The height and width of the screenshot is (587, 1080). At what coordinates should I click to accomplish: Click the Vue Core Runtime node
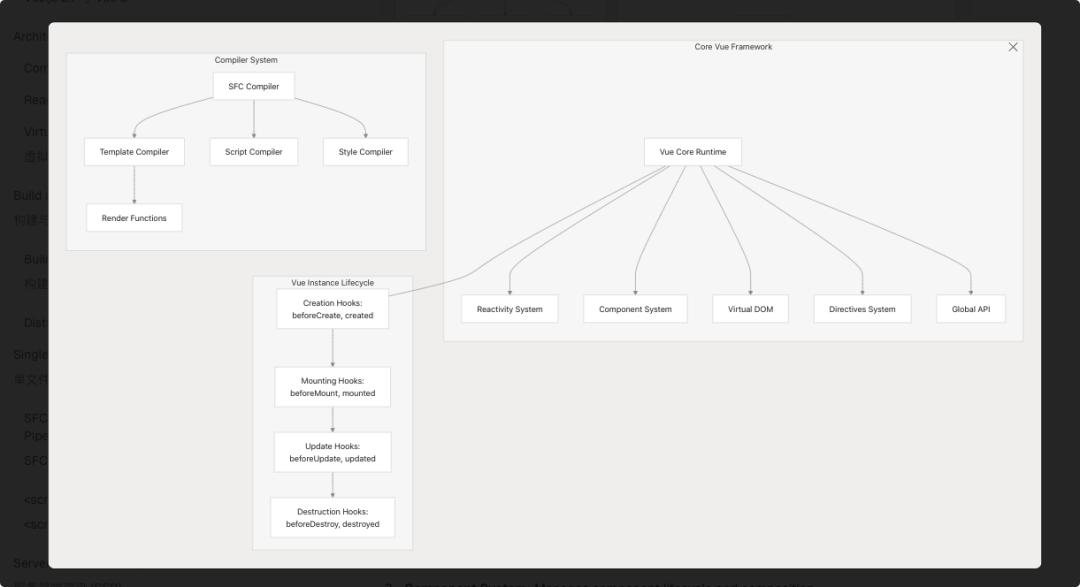point(693,152)
